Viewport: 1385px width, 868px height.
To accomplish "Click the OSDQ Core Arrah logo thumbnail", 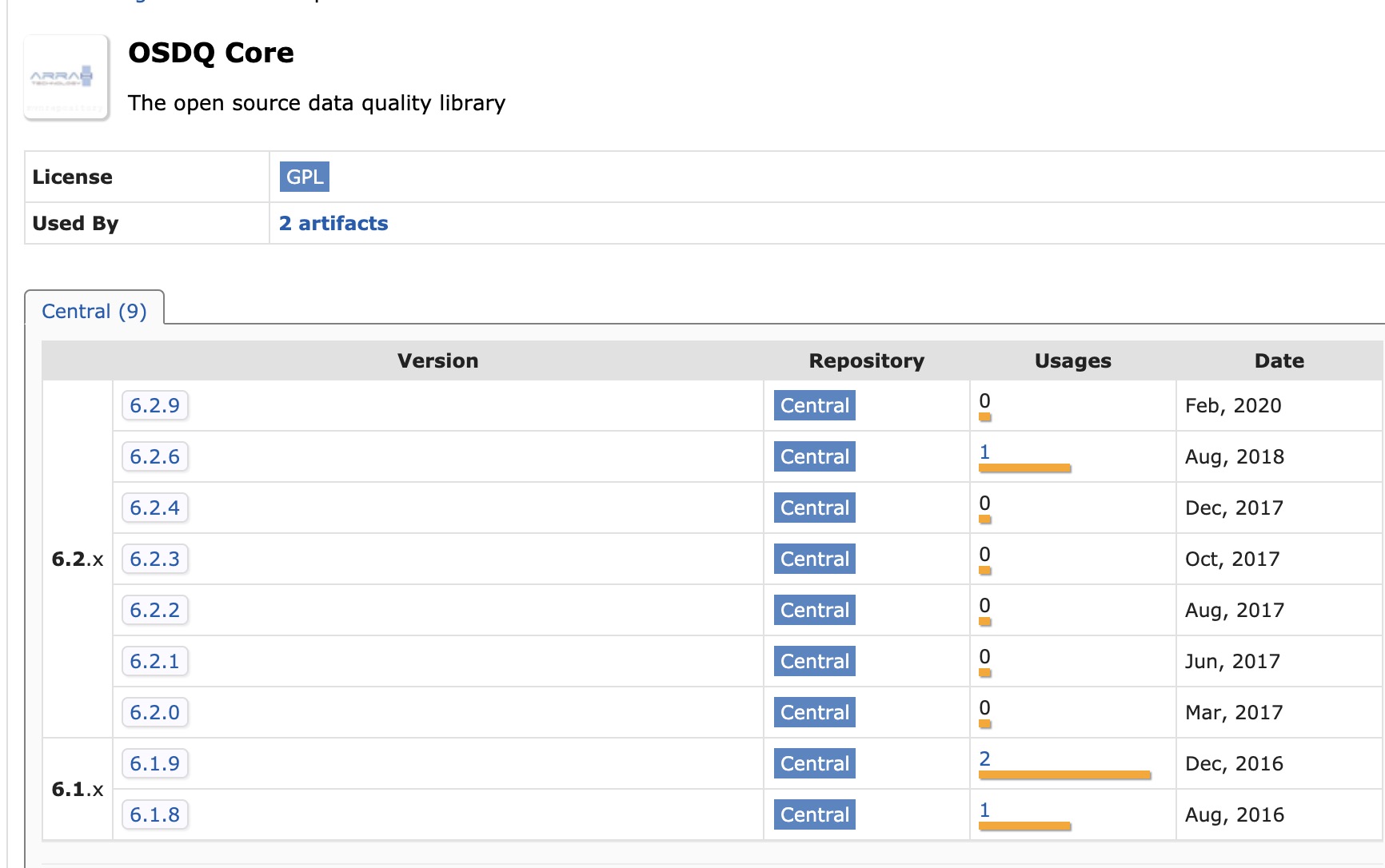I will pyautogui.click(x=66, y=78).
